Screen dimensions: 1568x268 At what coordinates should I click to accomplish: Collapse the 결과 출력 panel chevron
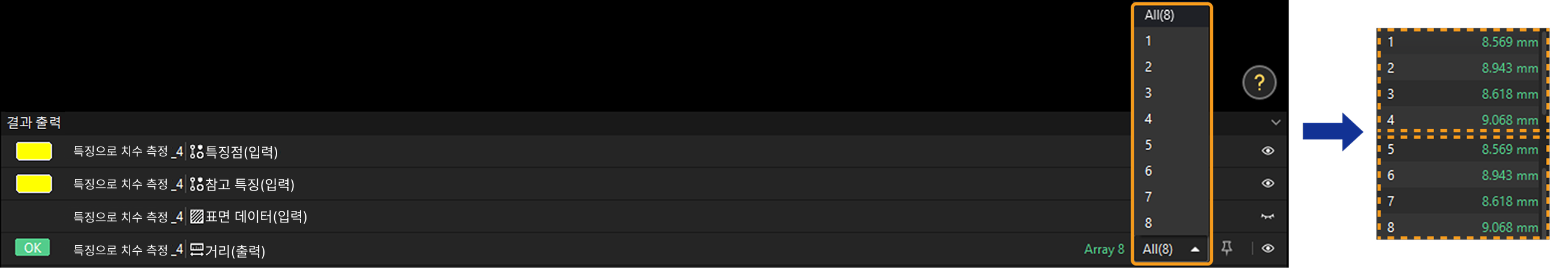click(x=1275, y=123)
